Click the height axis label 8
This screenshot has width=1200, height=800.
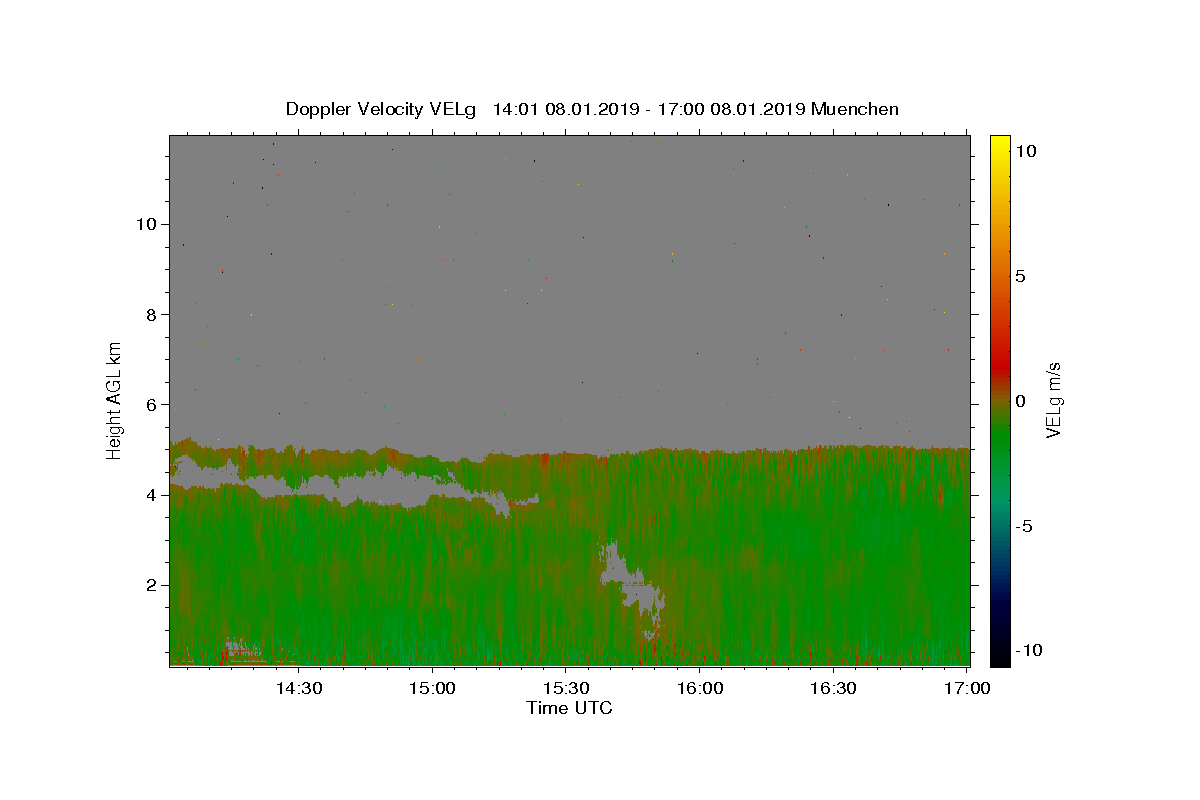pyautogui.click(x=151, y=314)
